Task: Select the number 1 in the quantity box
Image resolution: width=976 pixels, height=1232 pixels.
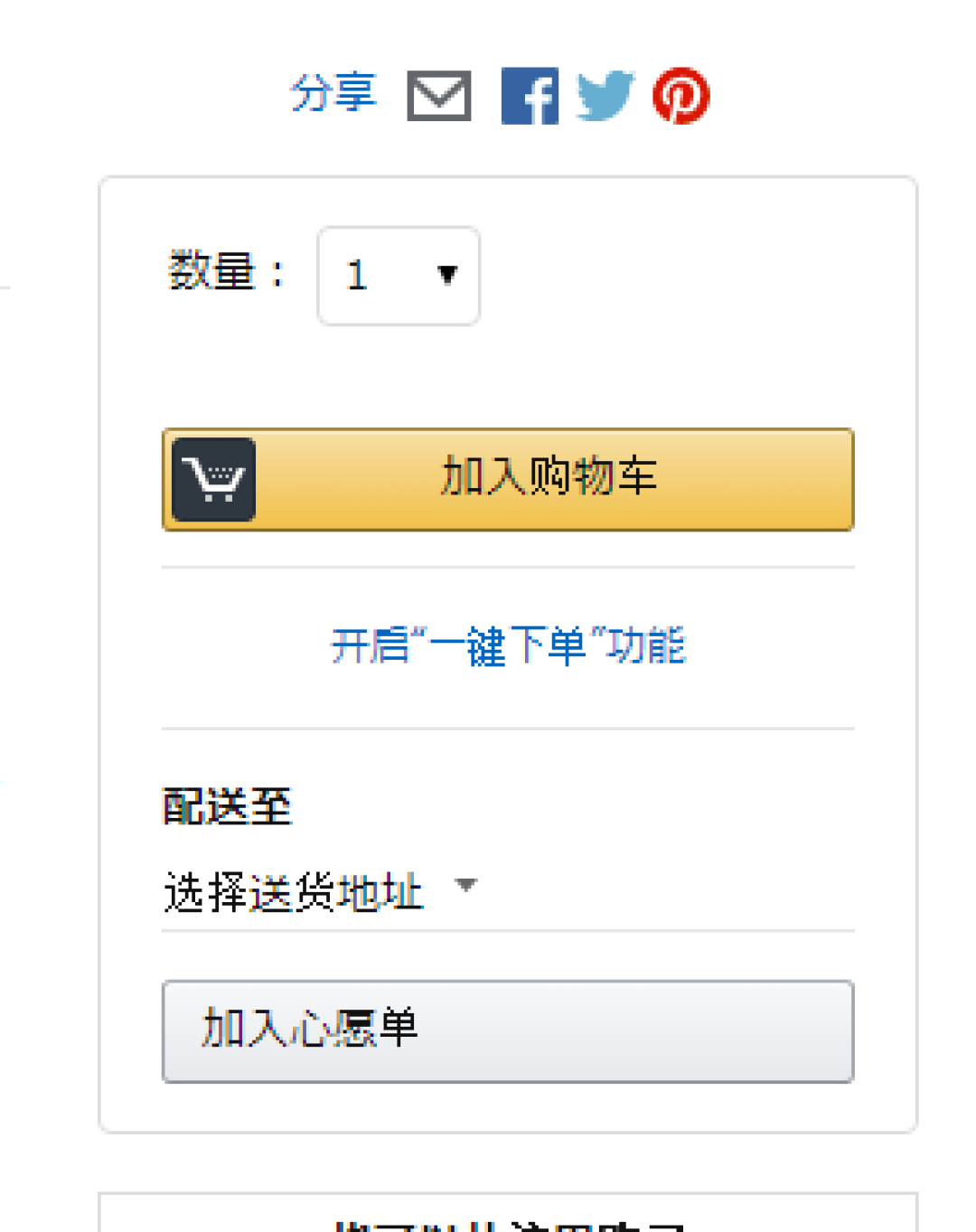Action: pos(357,276)
